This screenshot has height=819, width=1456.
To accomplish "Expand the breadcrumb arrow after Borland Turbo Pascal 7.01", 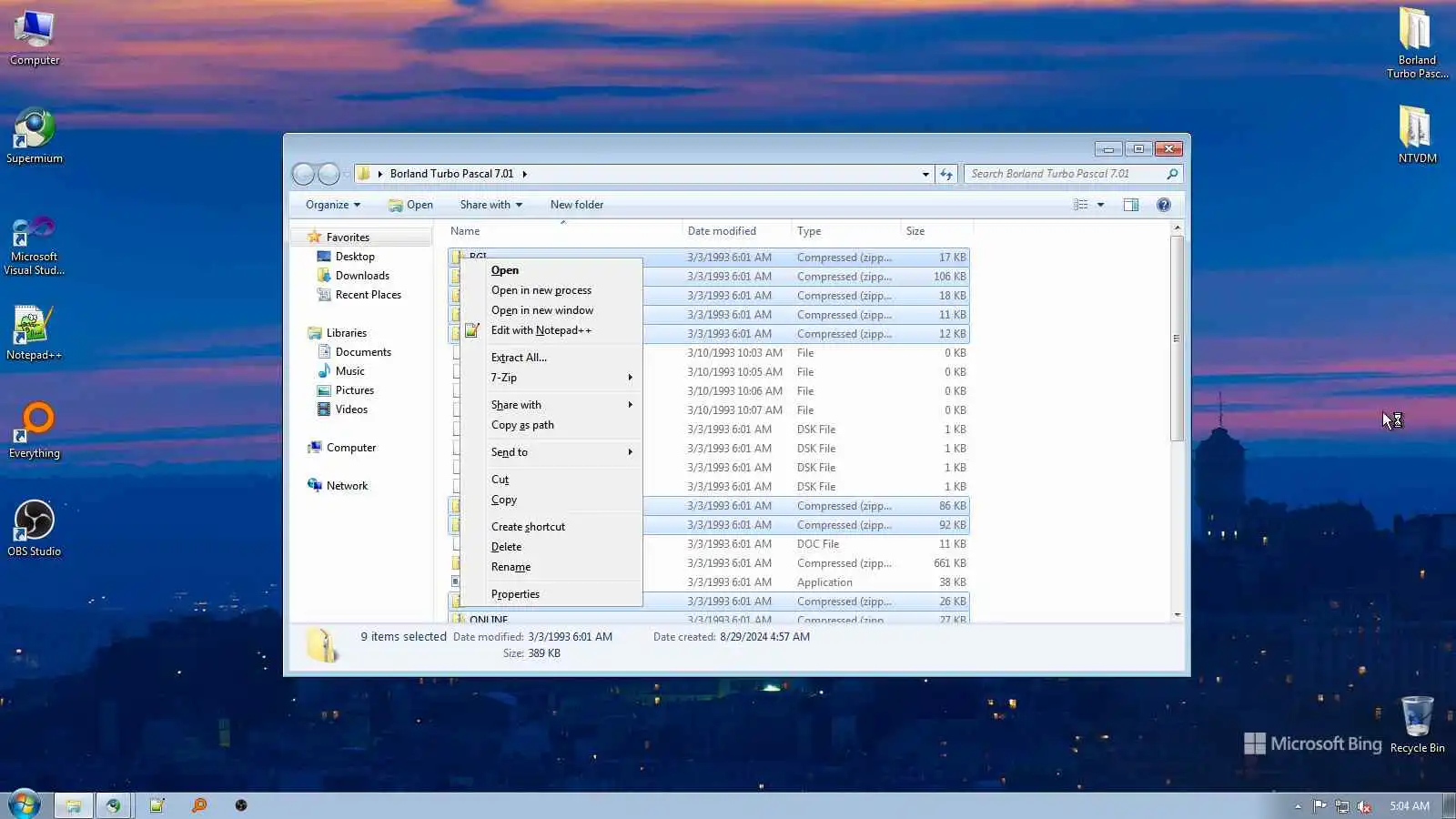I will pyautogui.click(x=525, y=174).
